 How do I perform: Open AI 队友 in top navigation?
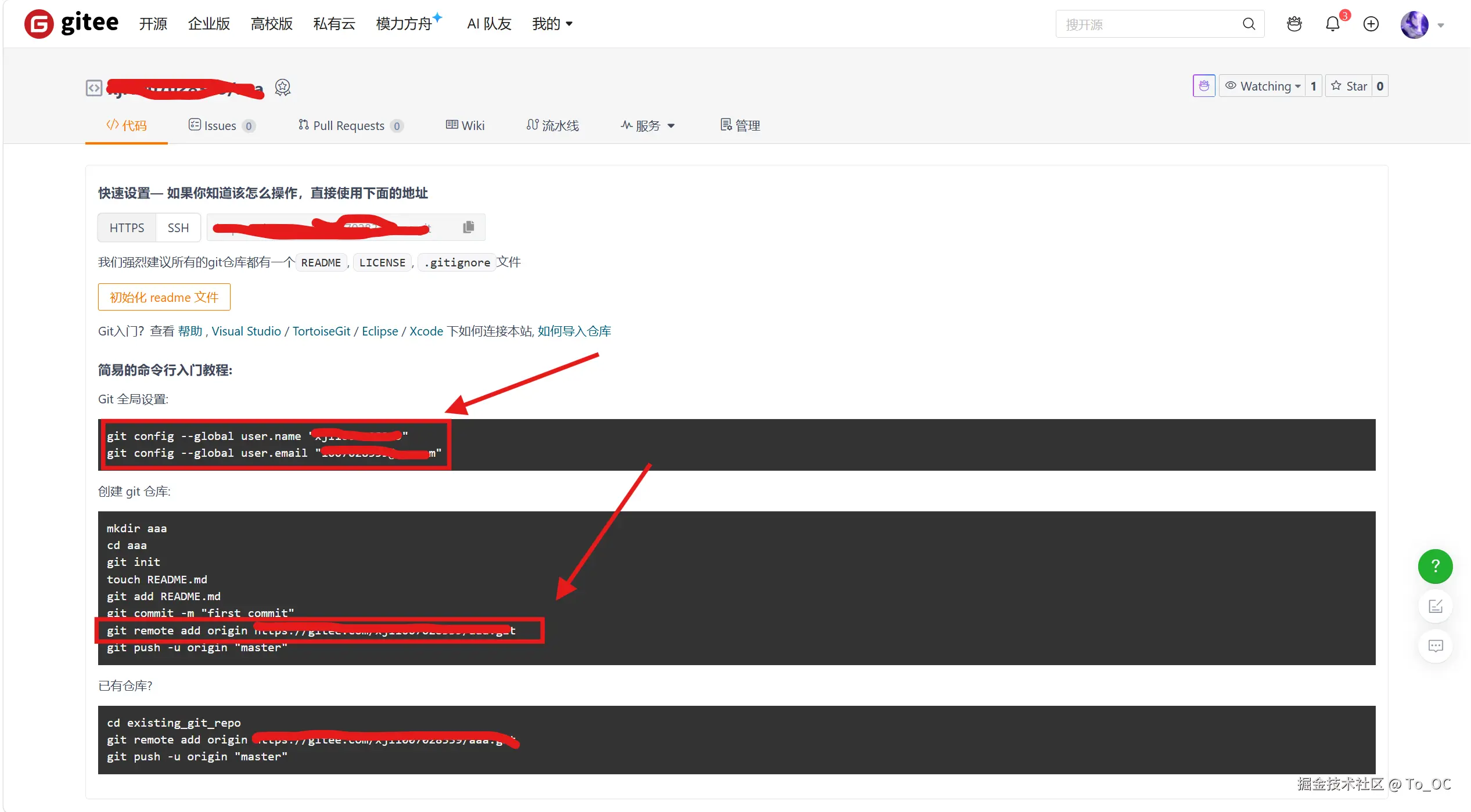[x=490, y=24]
